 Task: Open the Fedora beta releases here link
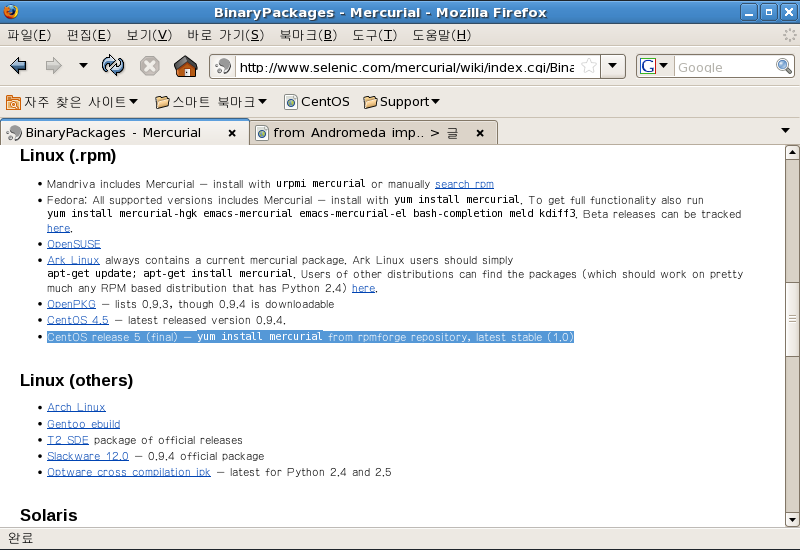59,228
